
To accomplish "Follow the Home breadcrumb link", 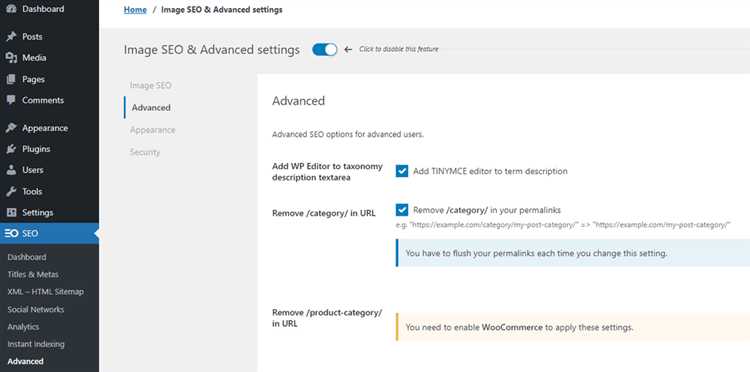I will [135, 10].
